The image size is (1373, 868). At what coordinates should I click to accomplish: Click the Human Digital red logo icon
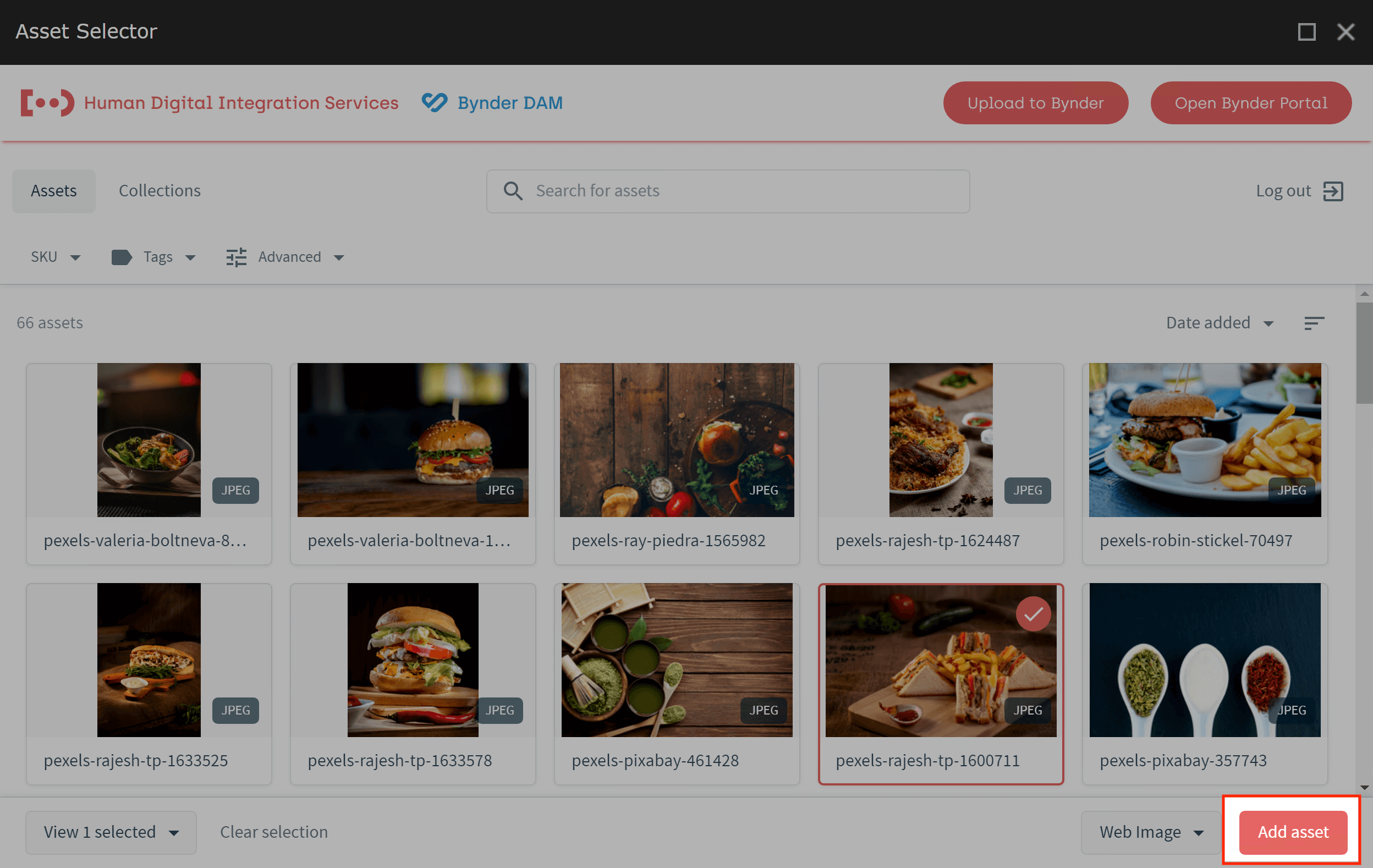tap(47, 103)
